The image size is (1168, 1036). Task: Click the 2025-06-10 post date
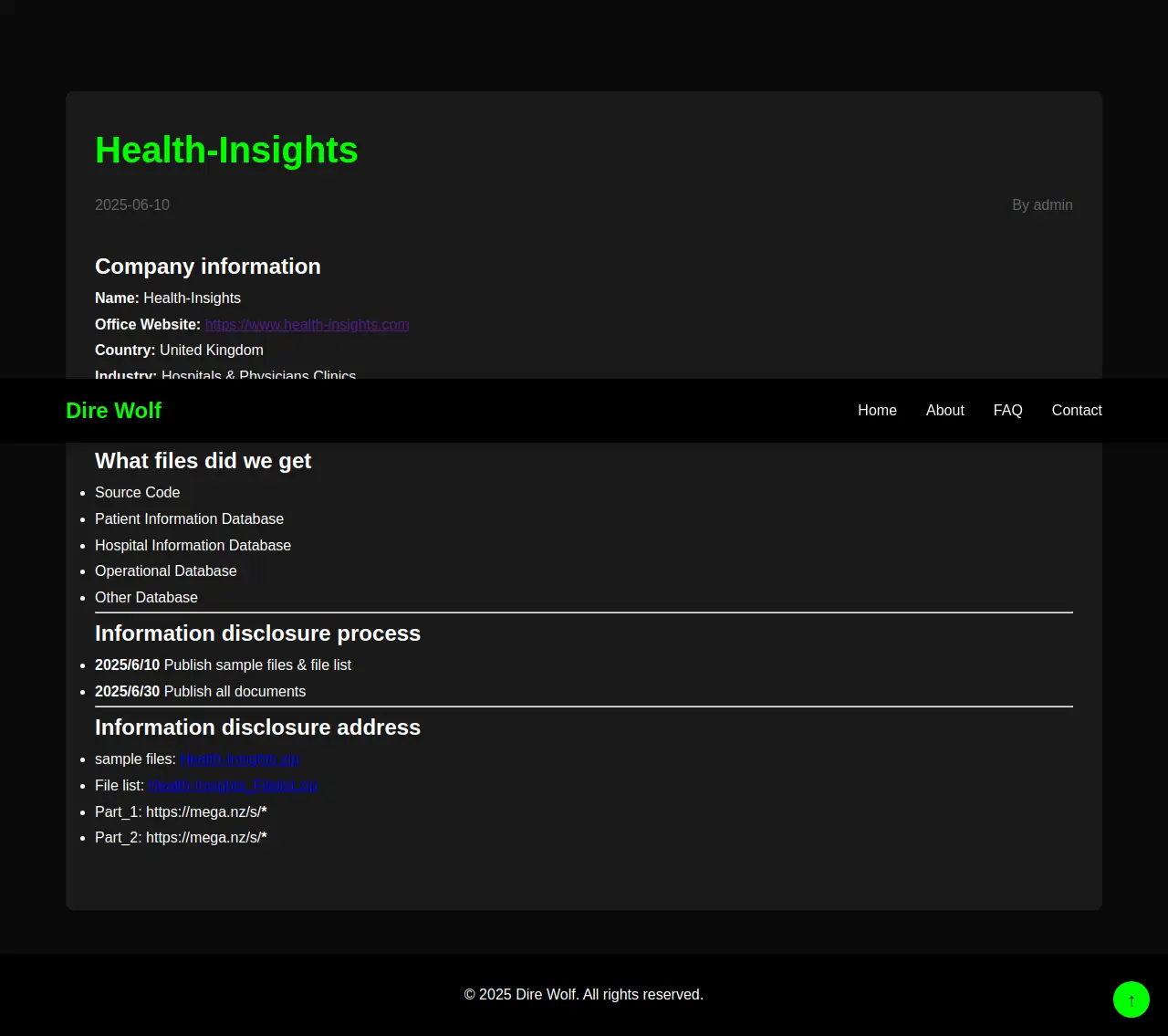pyautogui.click(x=132, y=205)
